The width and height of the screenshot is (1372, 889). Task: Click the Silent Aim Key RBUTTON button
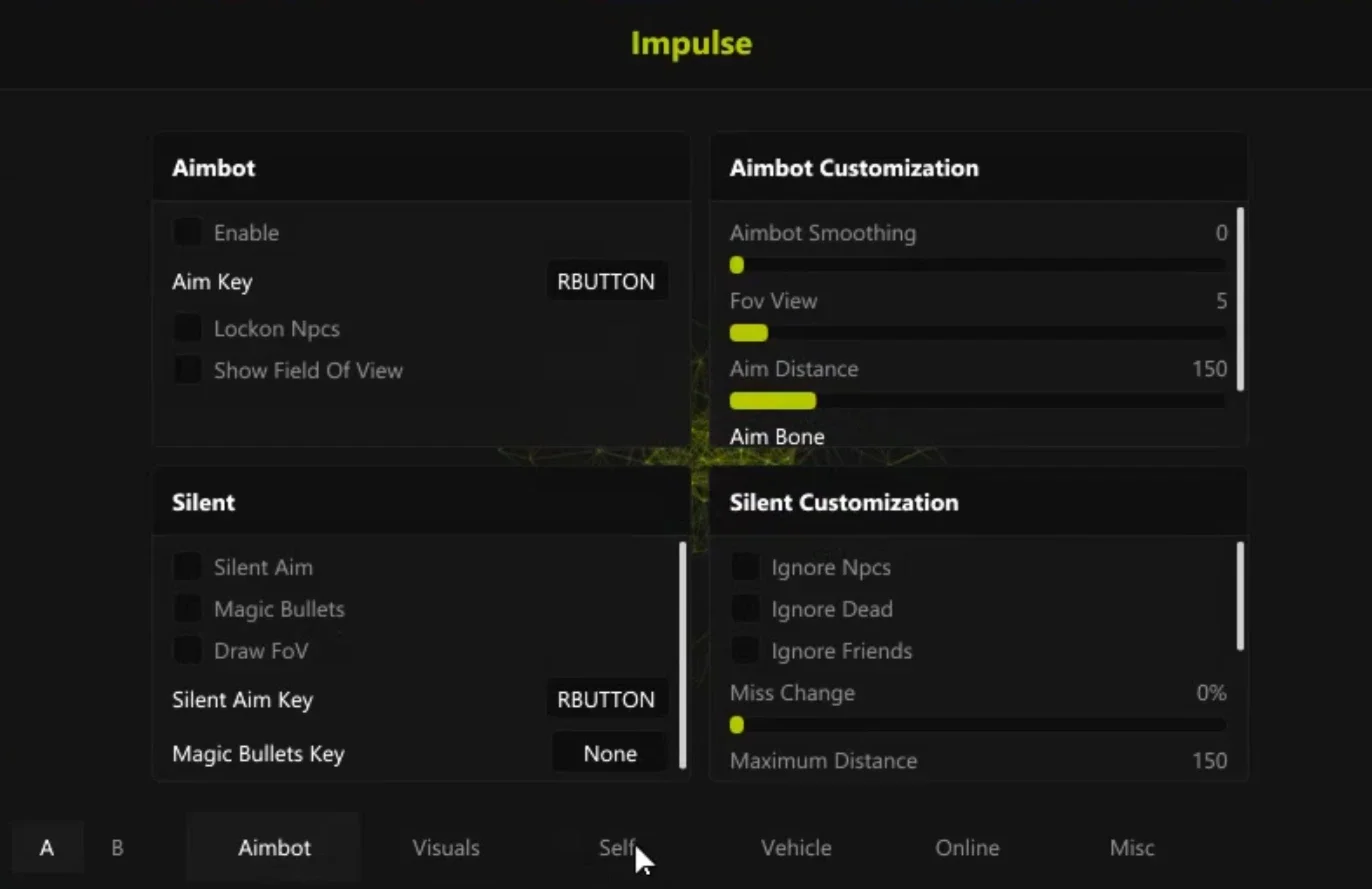point(606,699)
